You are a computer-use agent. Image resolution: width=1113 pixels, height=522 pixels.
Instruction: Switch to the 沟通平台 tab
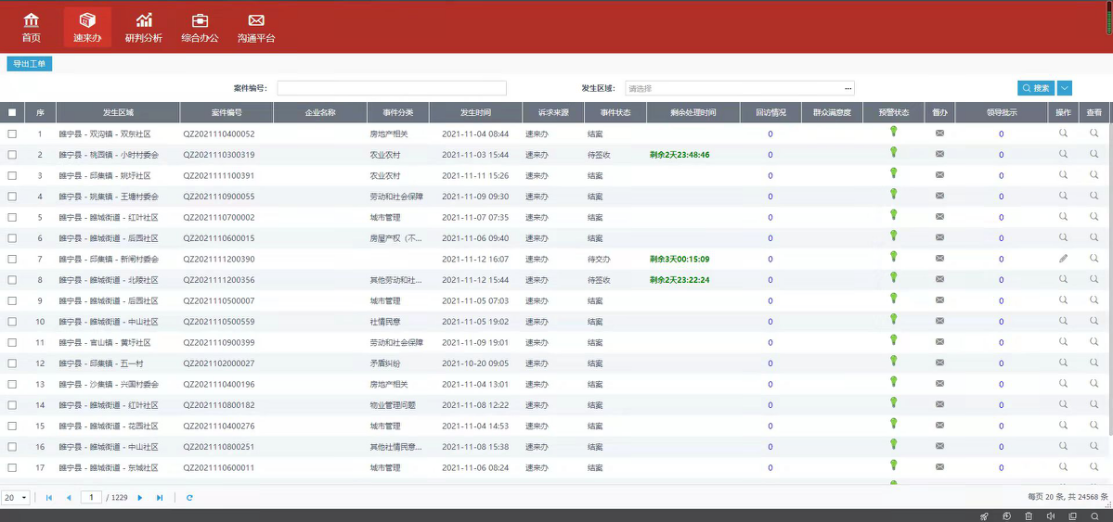[256, 28]
